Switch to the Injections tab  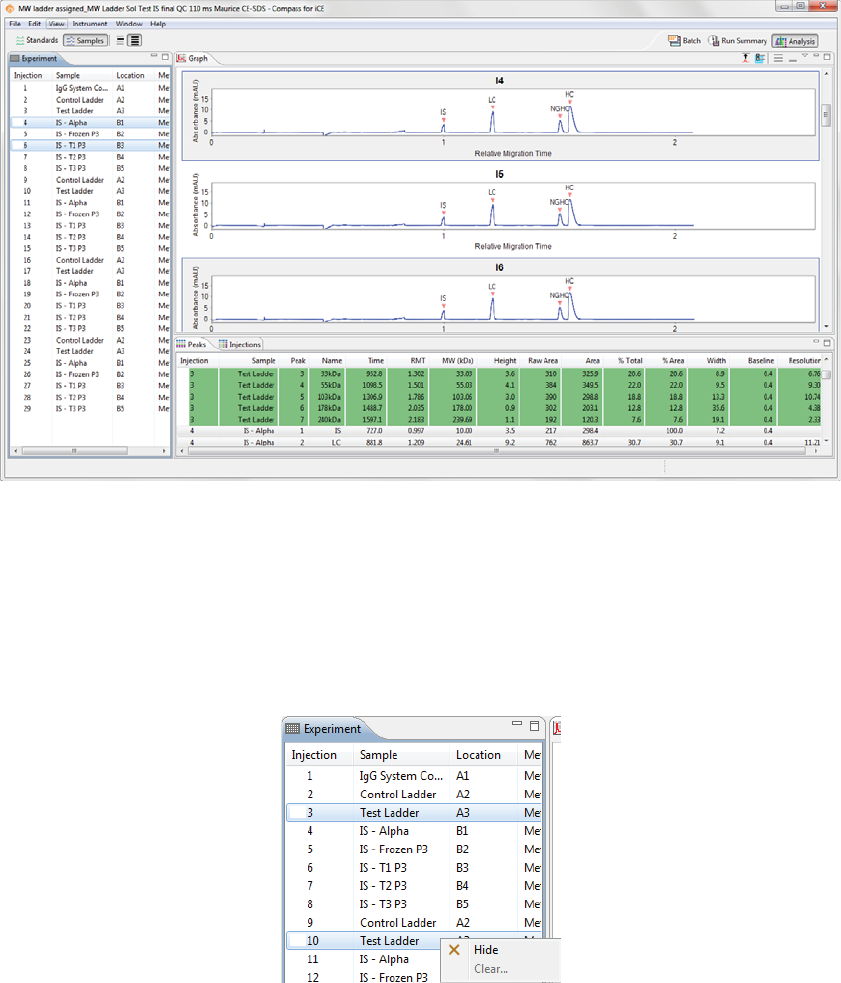pyautogui.click(x=240, y=344)
